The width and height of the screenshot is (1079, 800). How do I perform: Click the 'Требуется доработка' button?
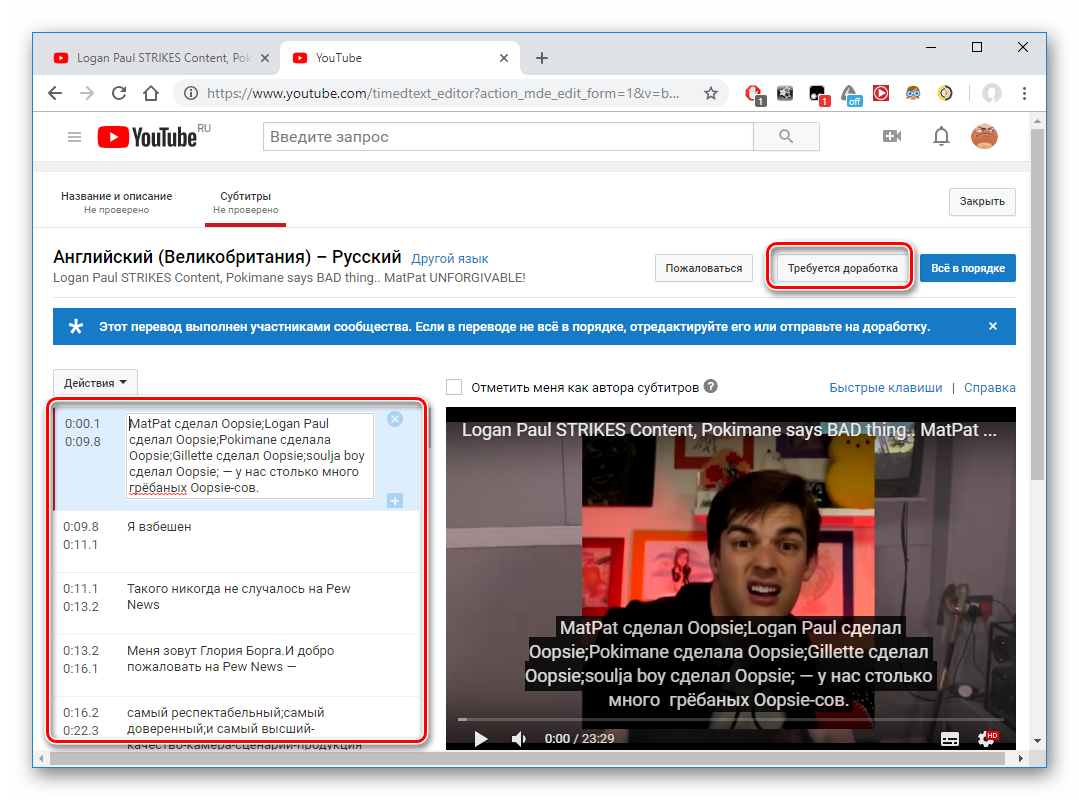pyautogui.click(x=842, y=268)
